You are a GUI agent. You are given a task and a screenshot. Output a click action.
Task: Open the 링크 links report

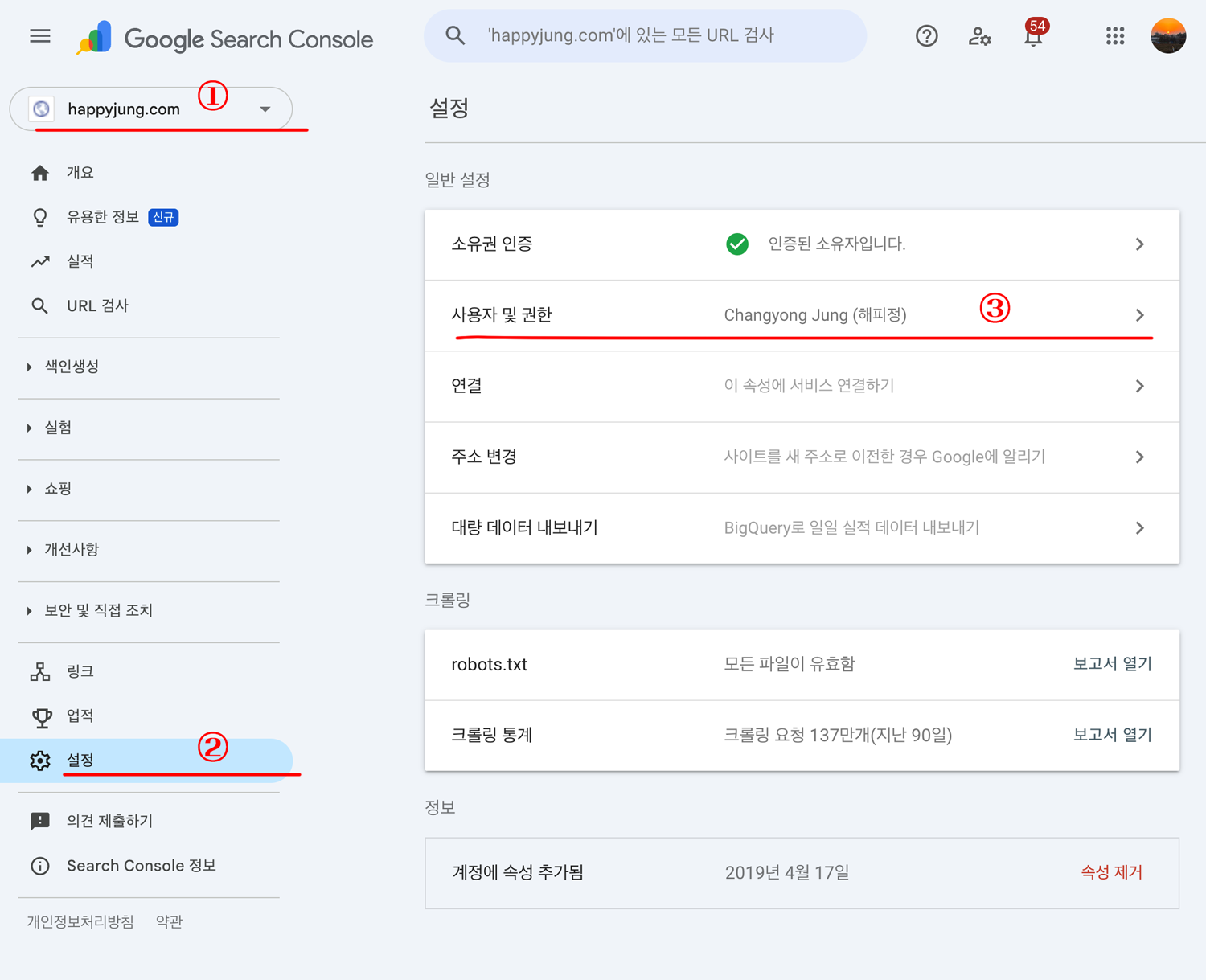tap(80, 671)
